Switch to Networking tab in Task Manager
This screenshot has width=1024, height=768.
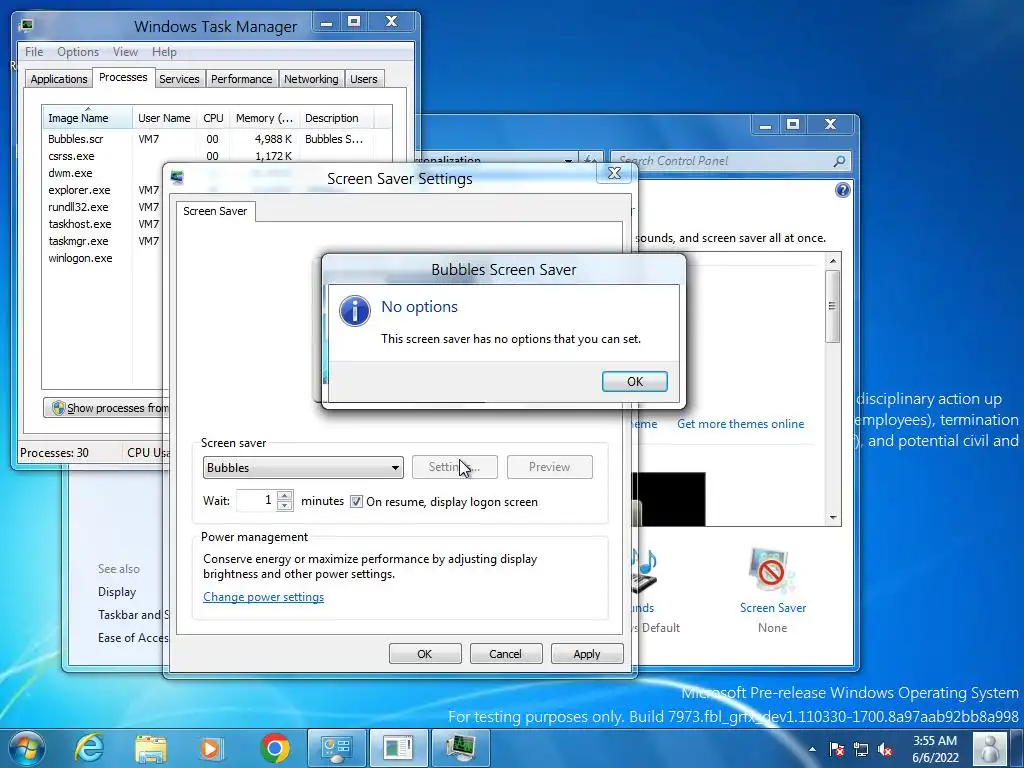click(311, 79)
